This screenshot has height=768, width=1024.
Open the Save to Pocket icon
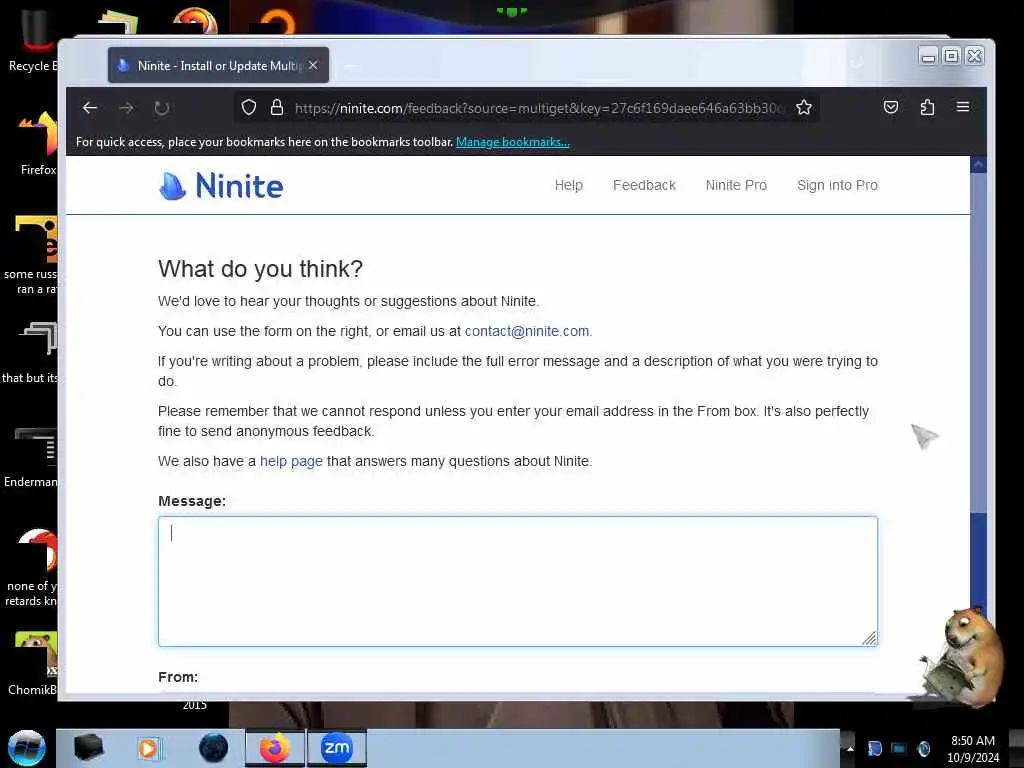coord(891,107)
